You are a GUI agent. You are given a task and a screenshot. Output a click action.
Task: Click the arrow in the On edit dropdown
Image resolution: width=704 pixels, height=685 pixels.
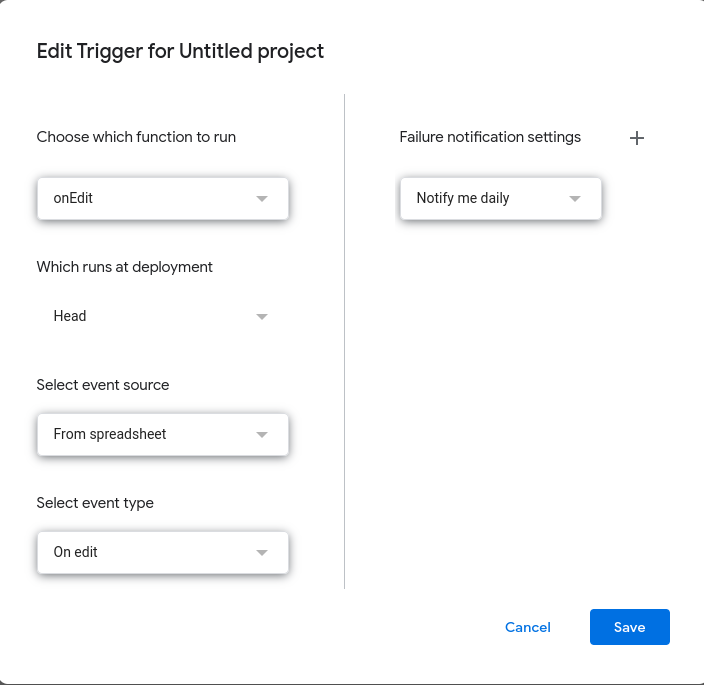262,552
